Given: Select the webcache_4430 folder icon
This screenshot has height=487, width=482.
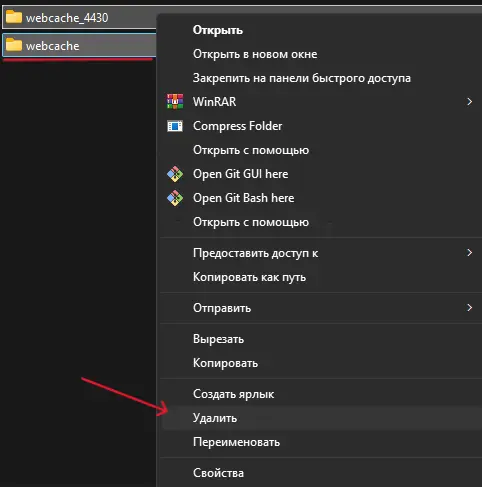Looking at the screenshot, I should click(14, 17).
